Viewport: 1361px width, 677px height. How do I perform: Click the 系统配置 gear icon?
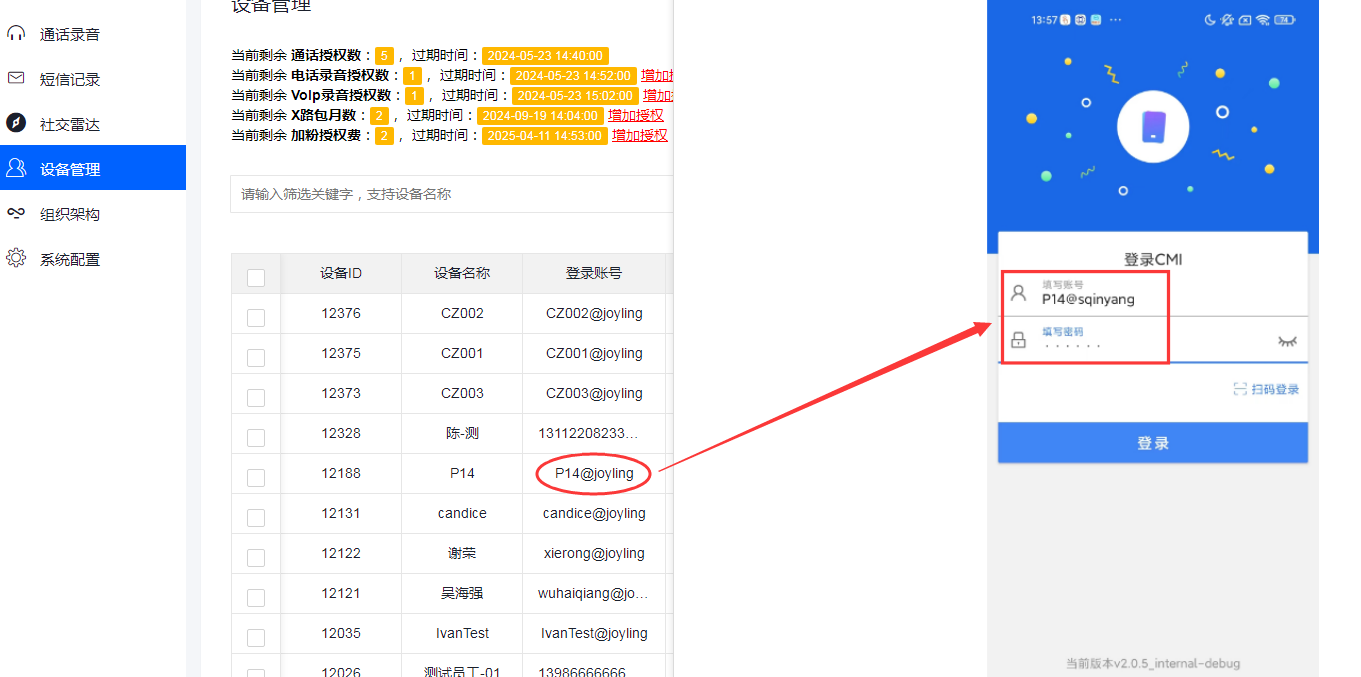(x=17, y=258)
